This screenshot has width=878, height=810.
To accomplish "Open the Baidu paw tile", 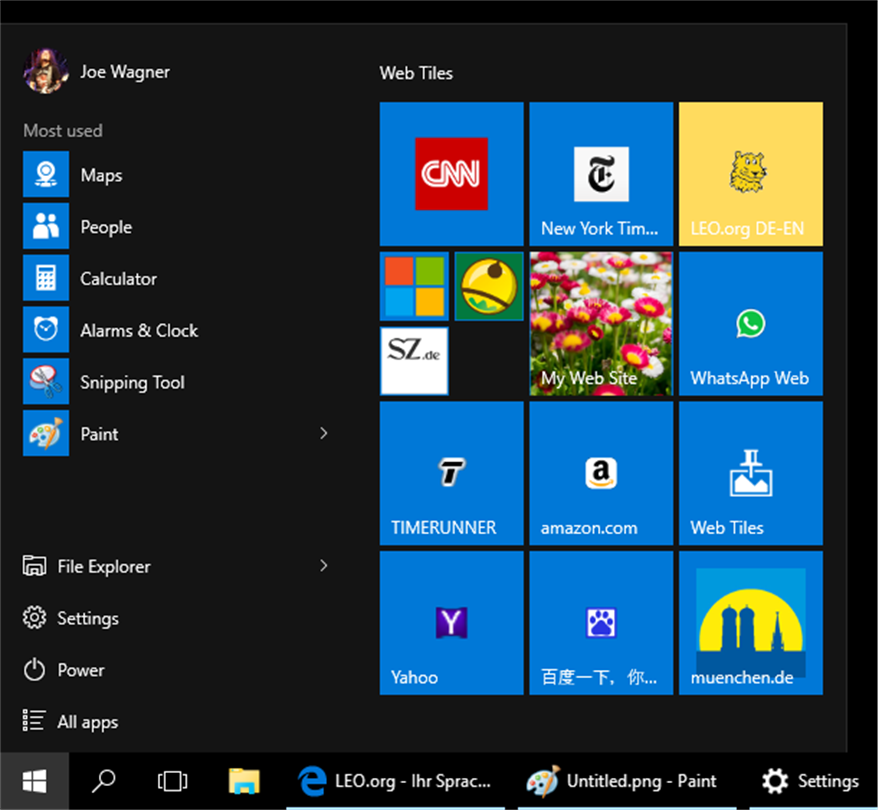I will (x=601, y=623).
